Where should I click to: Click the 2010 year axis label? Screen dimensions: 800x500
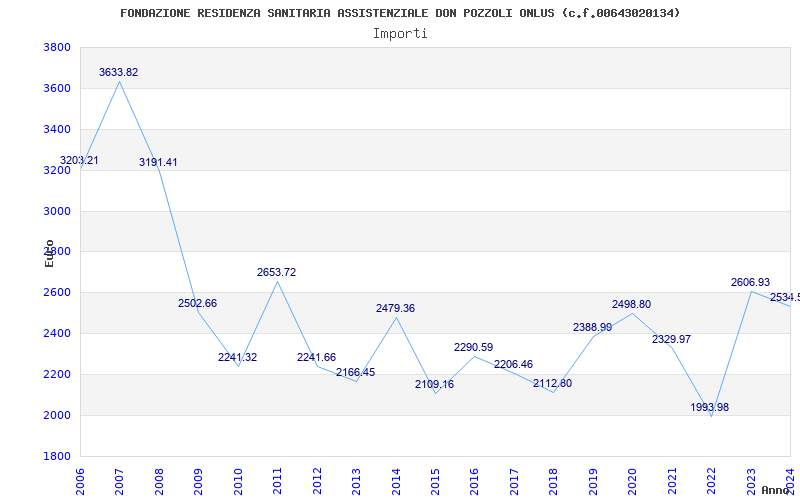coord(238,482)
